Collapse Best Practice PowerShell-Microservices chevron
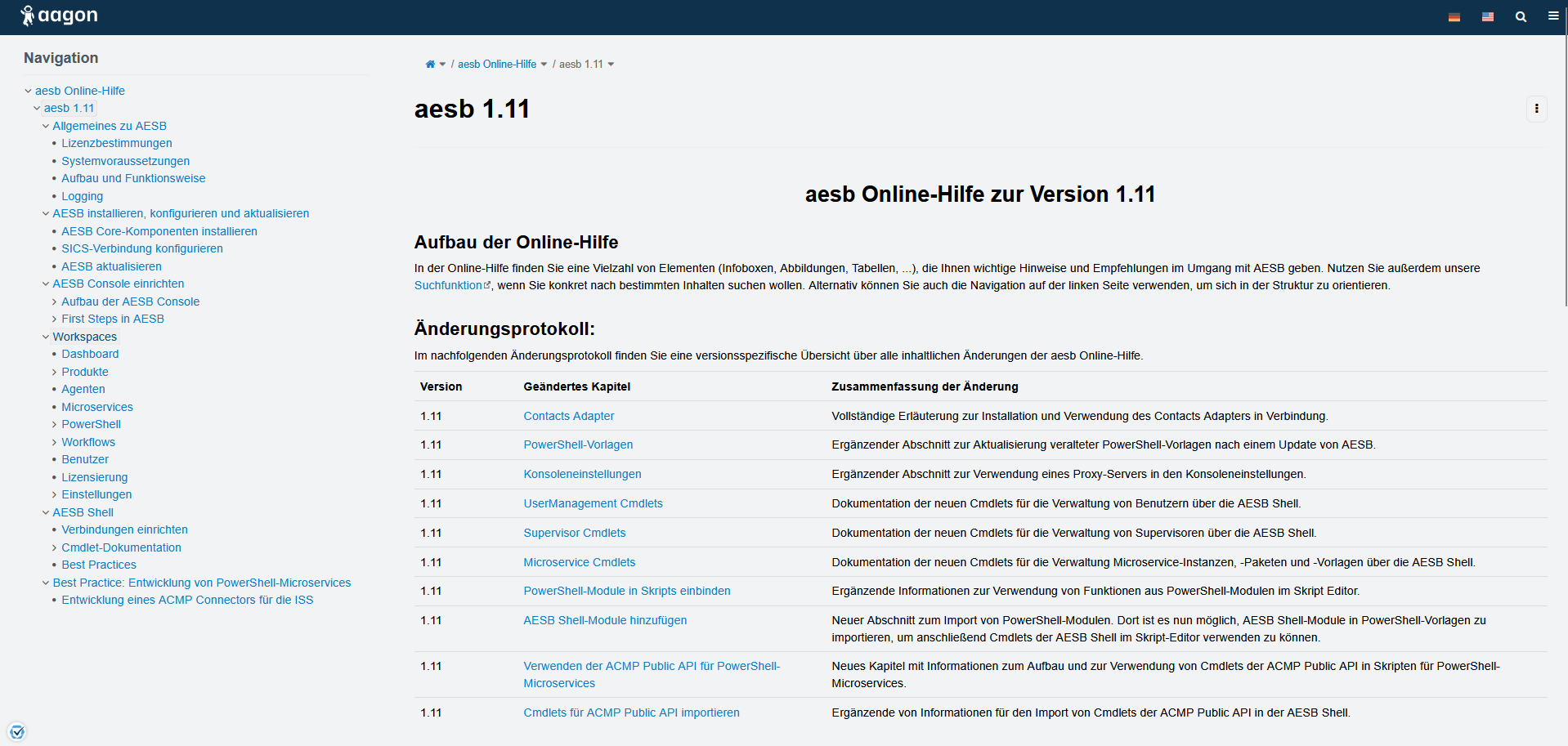1568x746 pixels. 46,583
